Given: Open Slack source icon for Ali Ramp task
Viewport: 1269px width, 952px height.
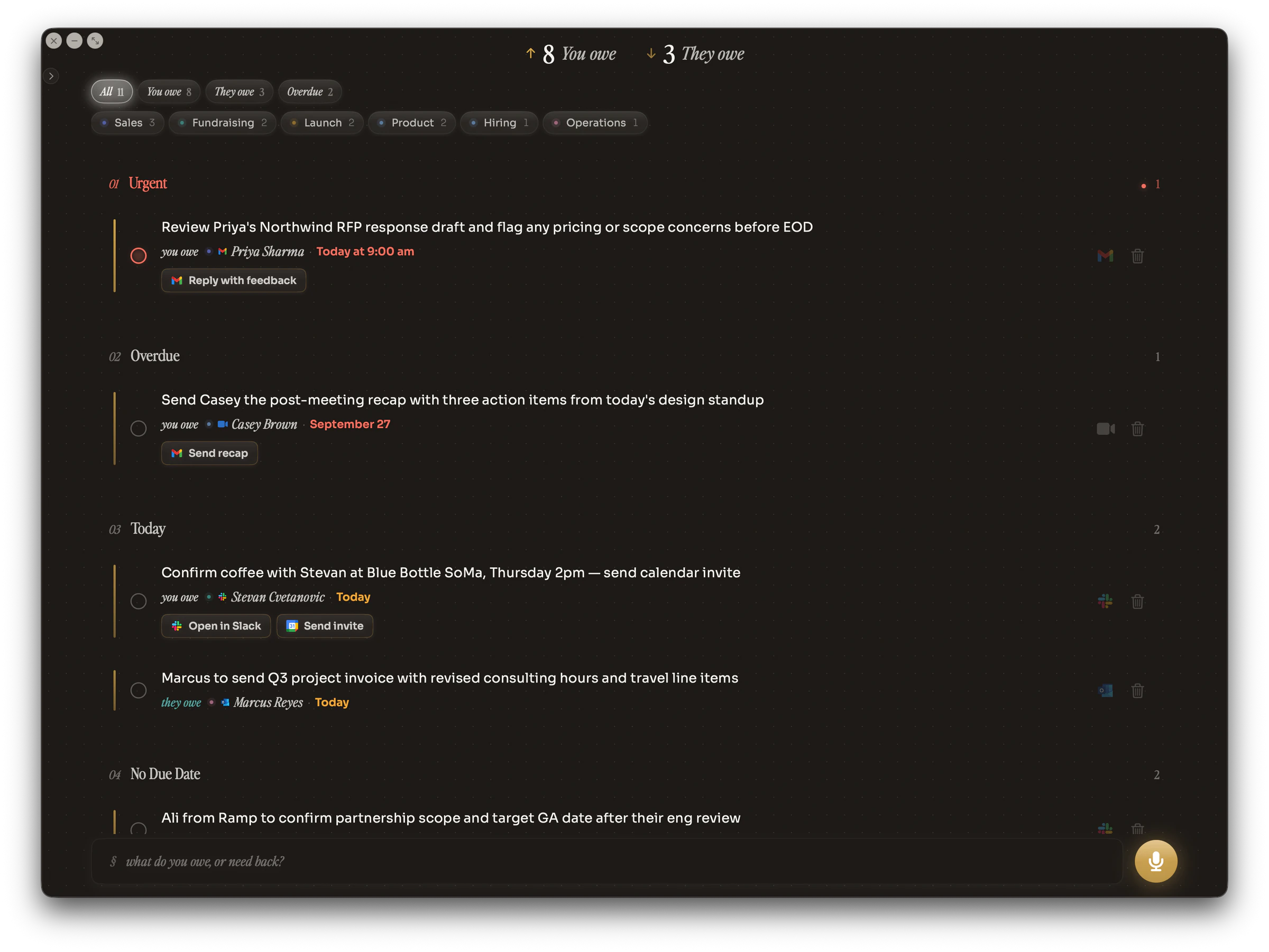Looking at the screenshot, I should (1105, 828).
